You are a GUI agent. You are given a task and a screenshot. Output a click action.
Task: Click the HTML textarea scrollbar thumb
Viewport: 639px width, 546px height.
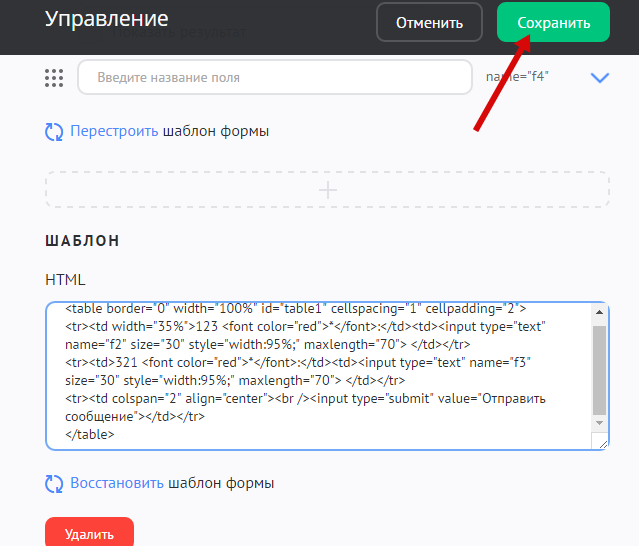point(599,368)
